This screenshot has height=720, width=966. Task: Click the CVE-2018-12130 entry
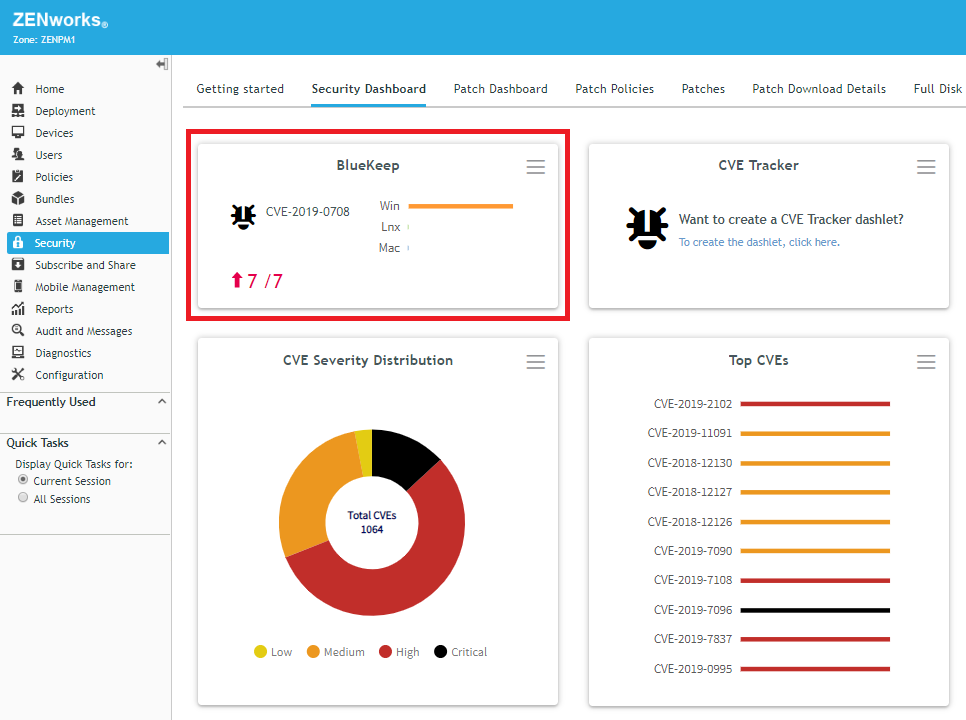click(x=689, y=463)
